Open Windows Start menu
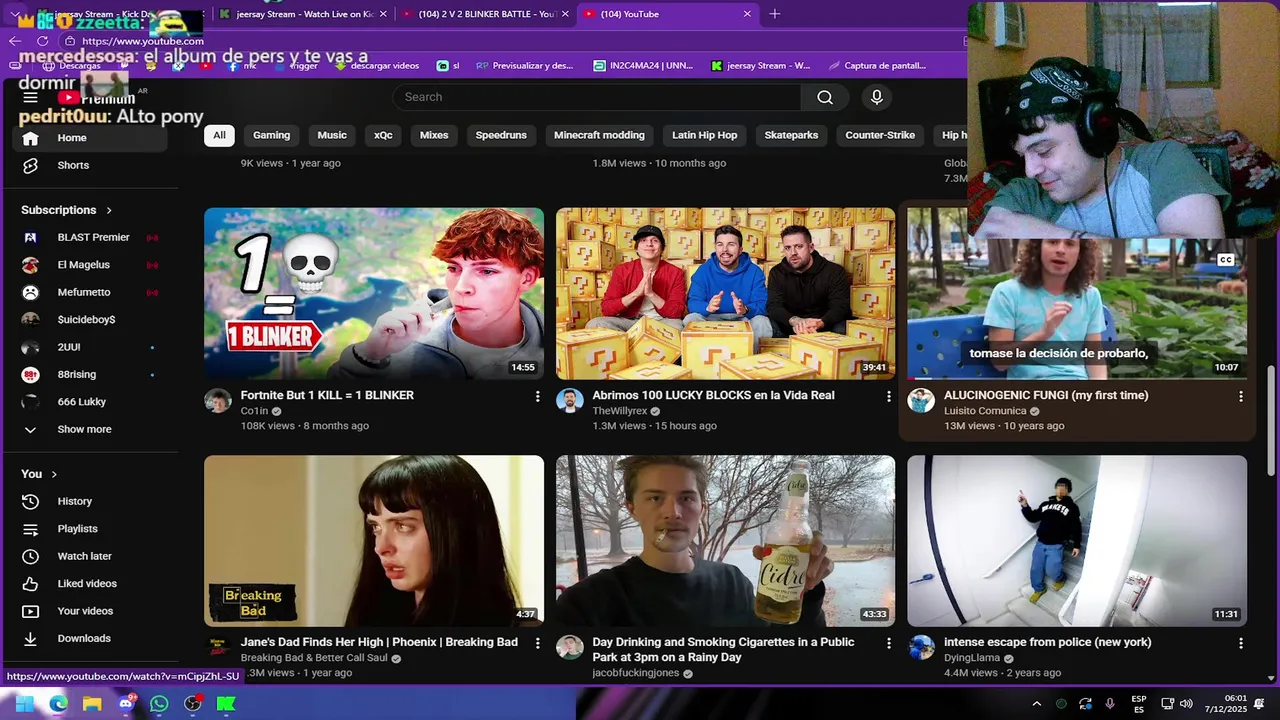This screenshot has height=720, width=1280. click(x=24, y=704)
